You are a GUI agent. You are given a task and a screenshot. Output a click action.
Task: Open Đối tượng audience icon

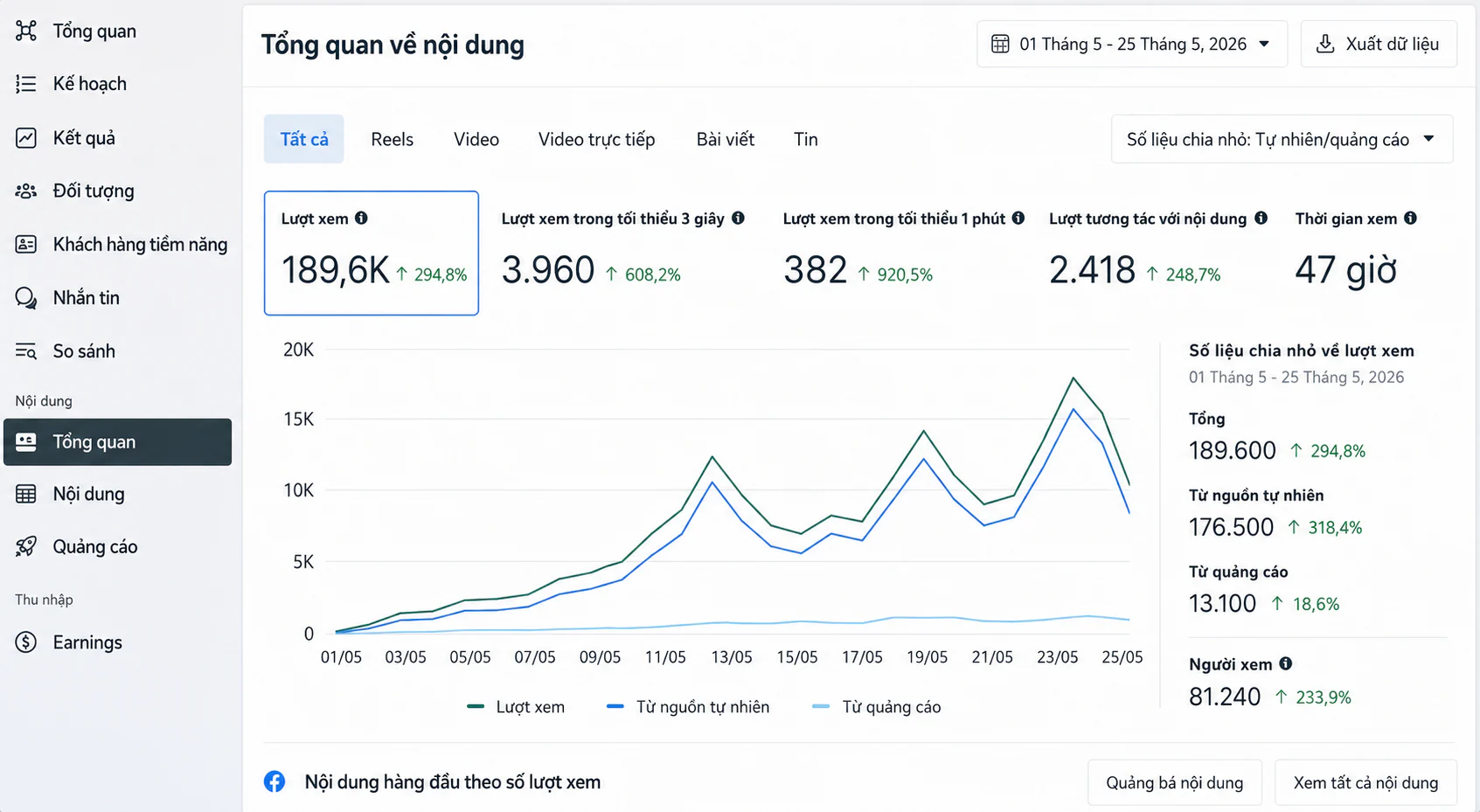point(26,191)
